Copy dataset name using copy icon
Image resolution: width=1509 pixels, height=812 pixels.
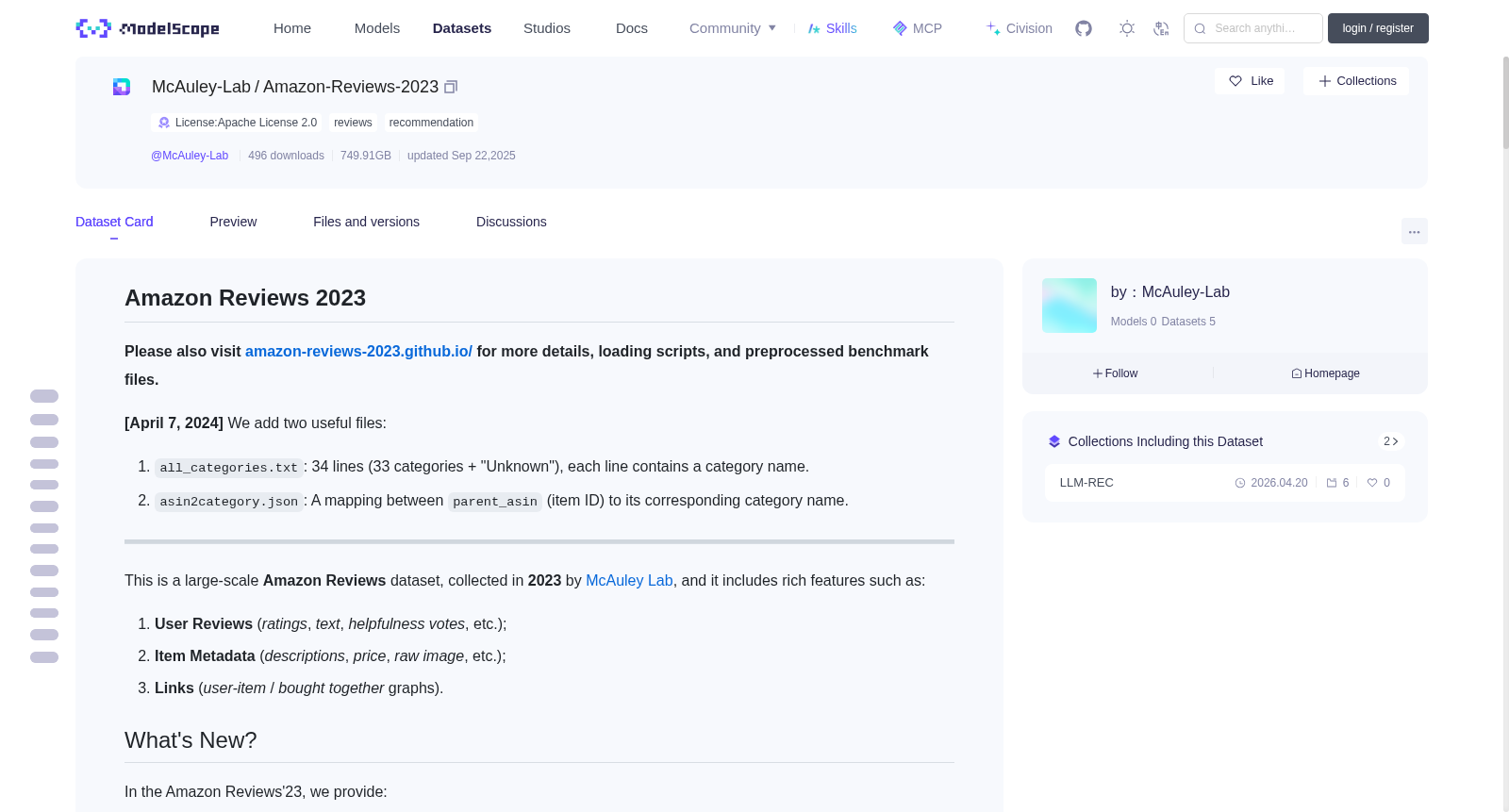(451, 87)
